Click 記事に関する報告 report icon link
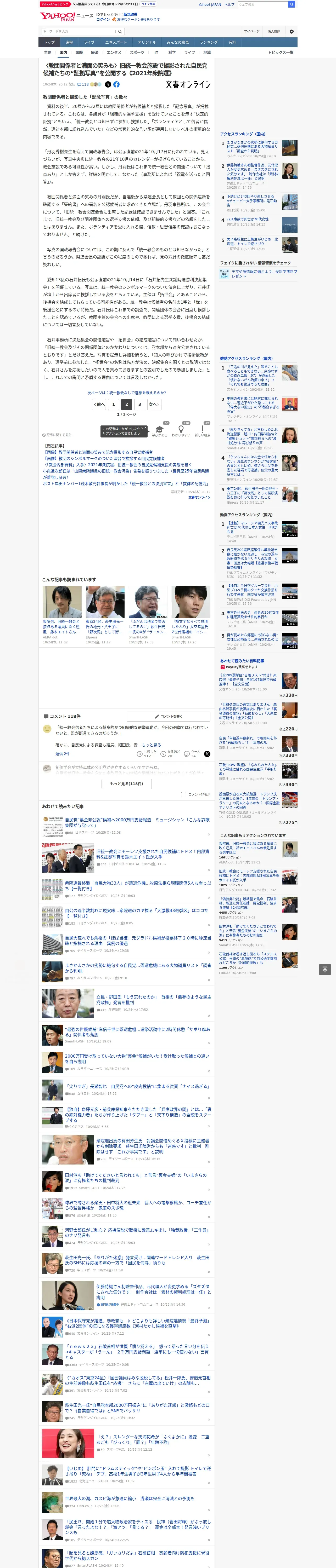 point(57,435)
